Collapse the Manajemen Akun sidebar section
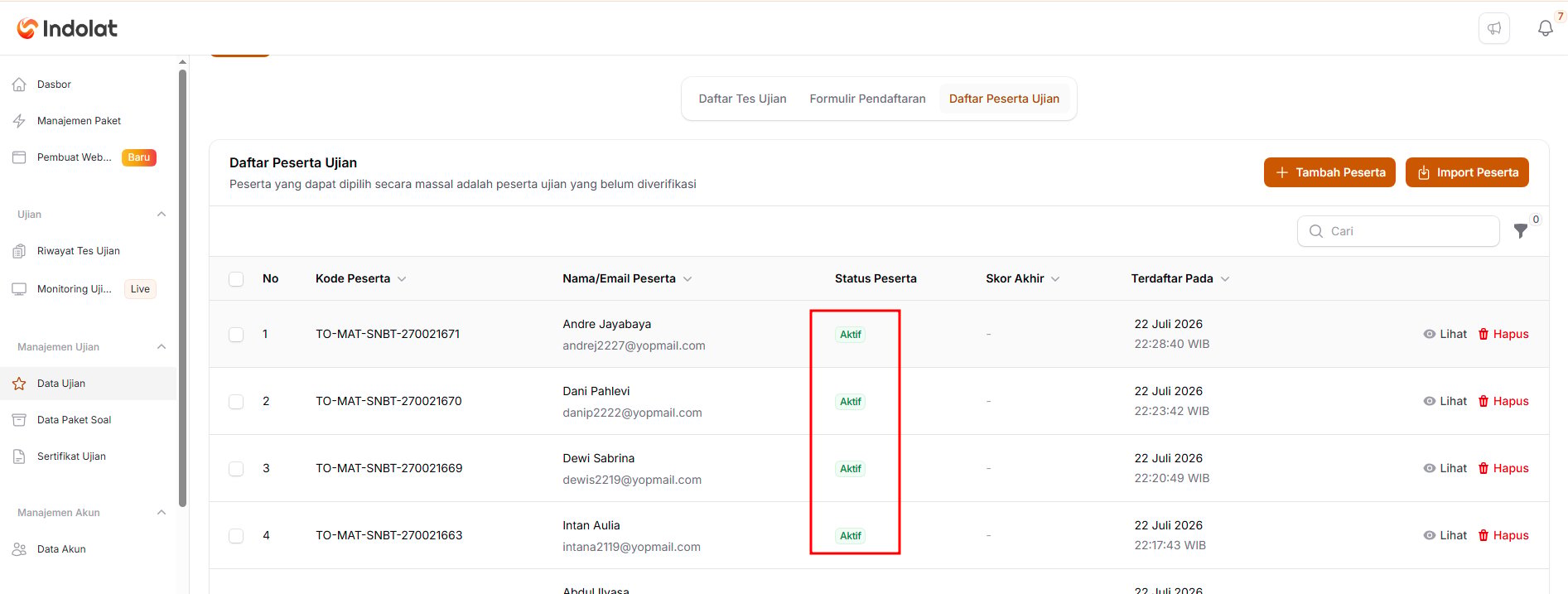 pos(162,513)
